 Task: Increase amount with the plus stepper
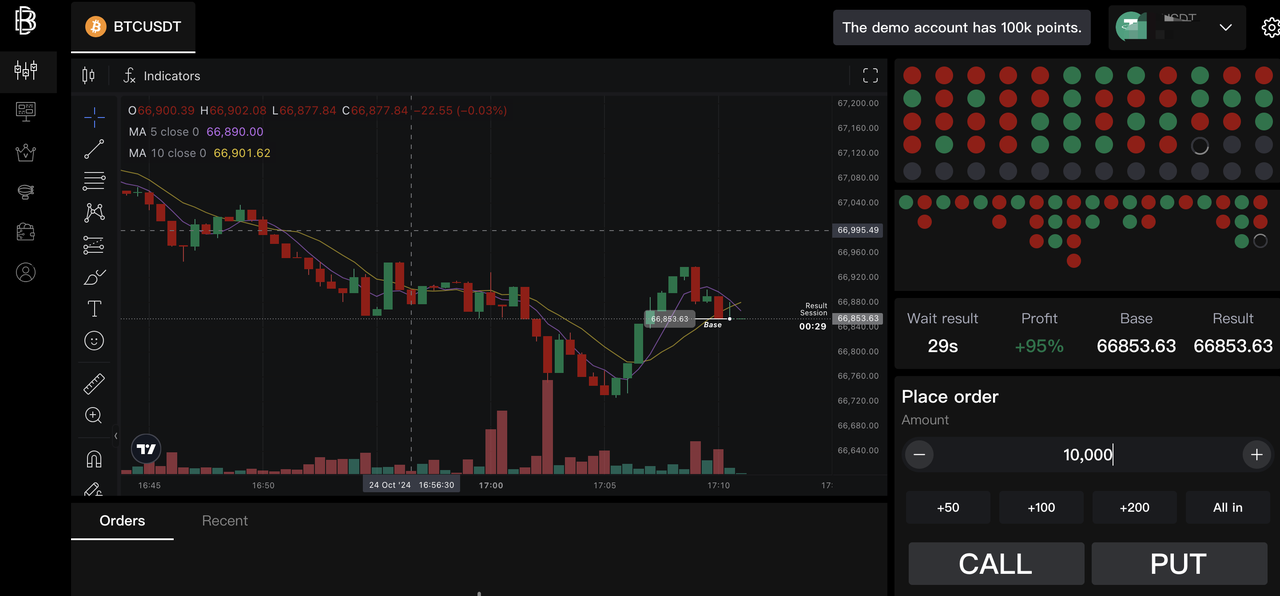point(1256,455)
